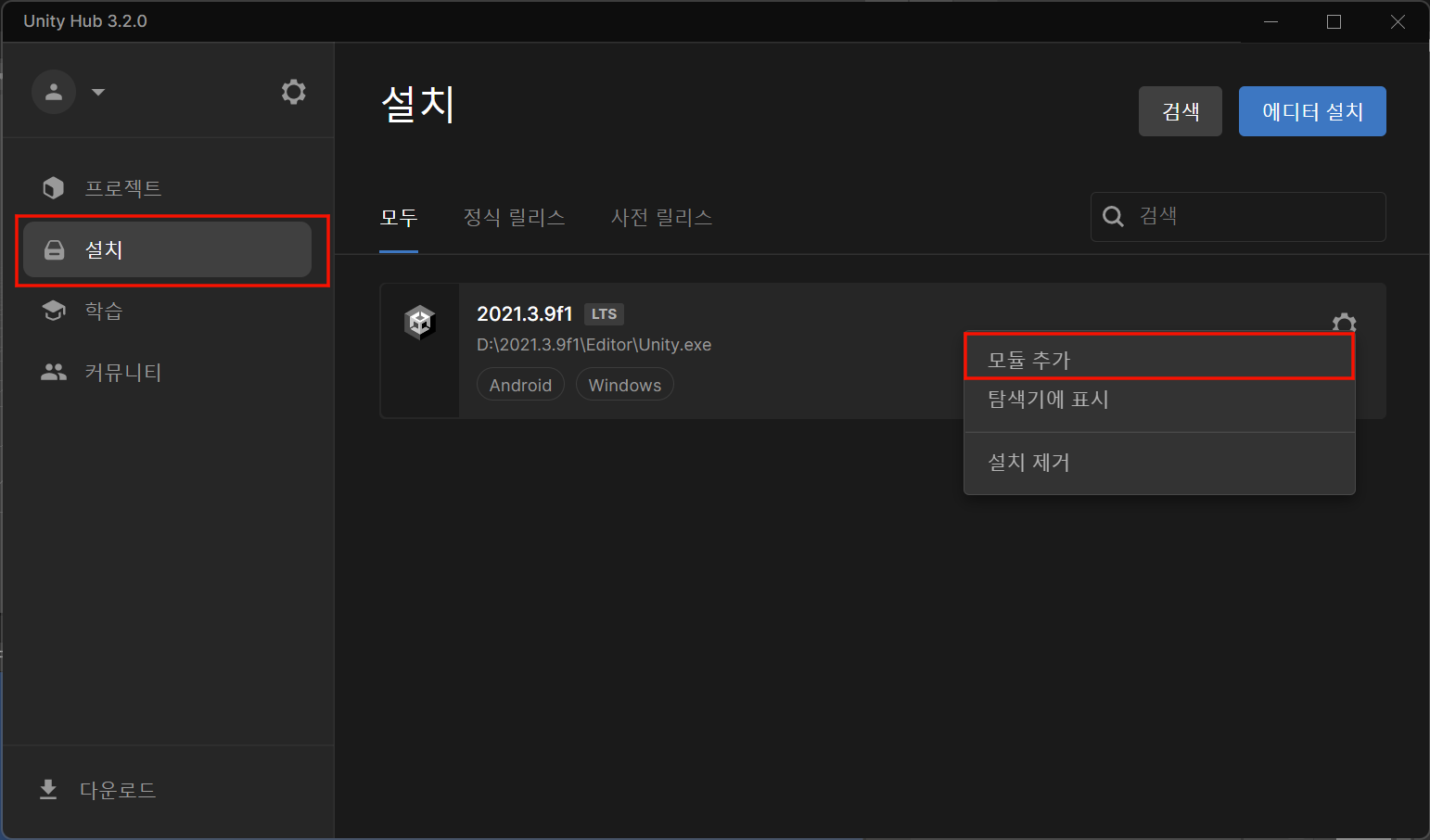
Task: Switch to the 정식 릴리스 tab
Action: [514, 218]
